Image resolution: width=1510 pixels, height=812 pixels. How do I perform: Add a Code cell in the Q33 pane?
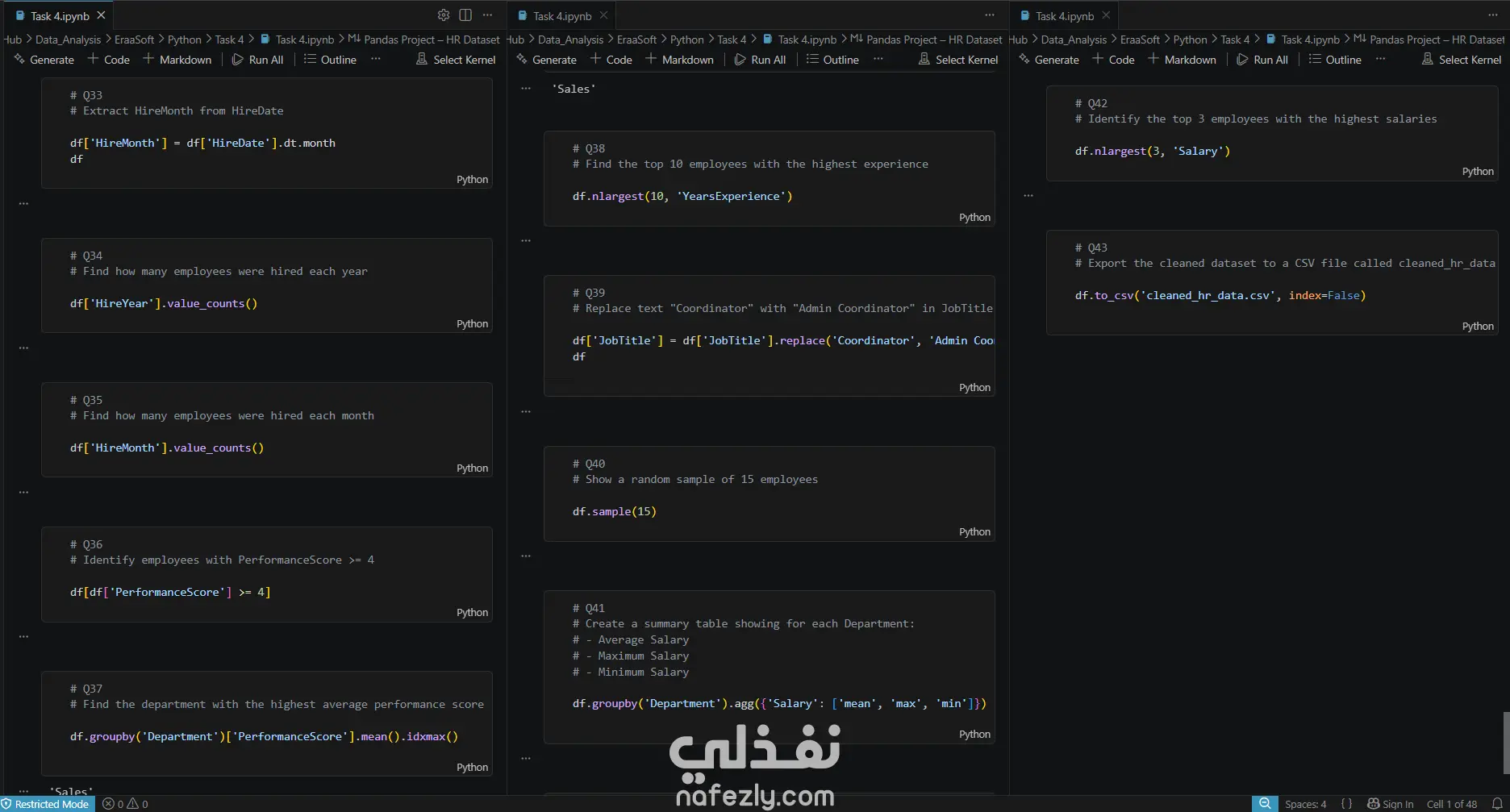[x=108, y=60]
